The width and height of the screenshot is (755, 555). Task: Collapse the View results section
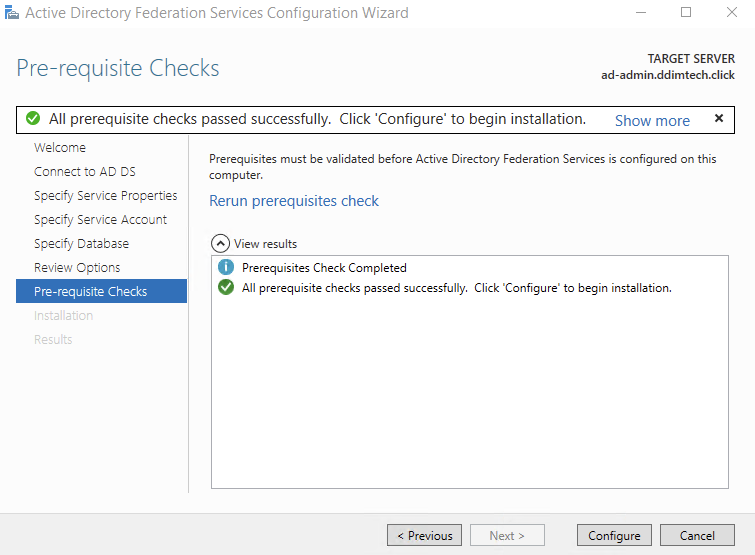220,244
